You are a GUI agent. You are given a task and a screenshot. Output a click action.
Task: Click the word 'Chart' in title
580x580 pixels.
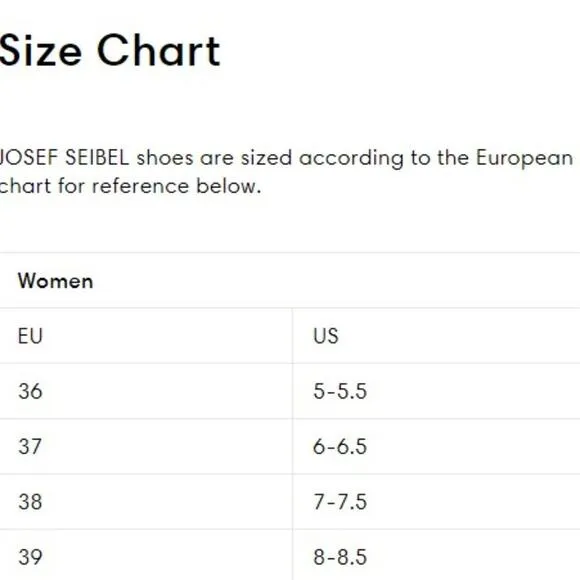[159, 51]
